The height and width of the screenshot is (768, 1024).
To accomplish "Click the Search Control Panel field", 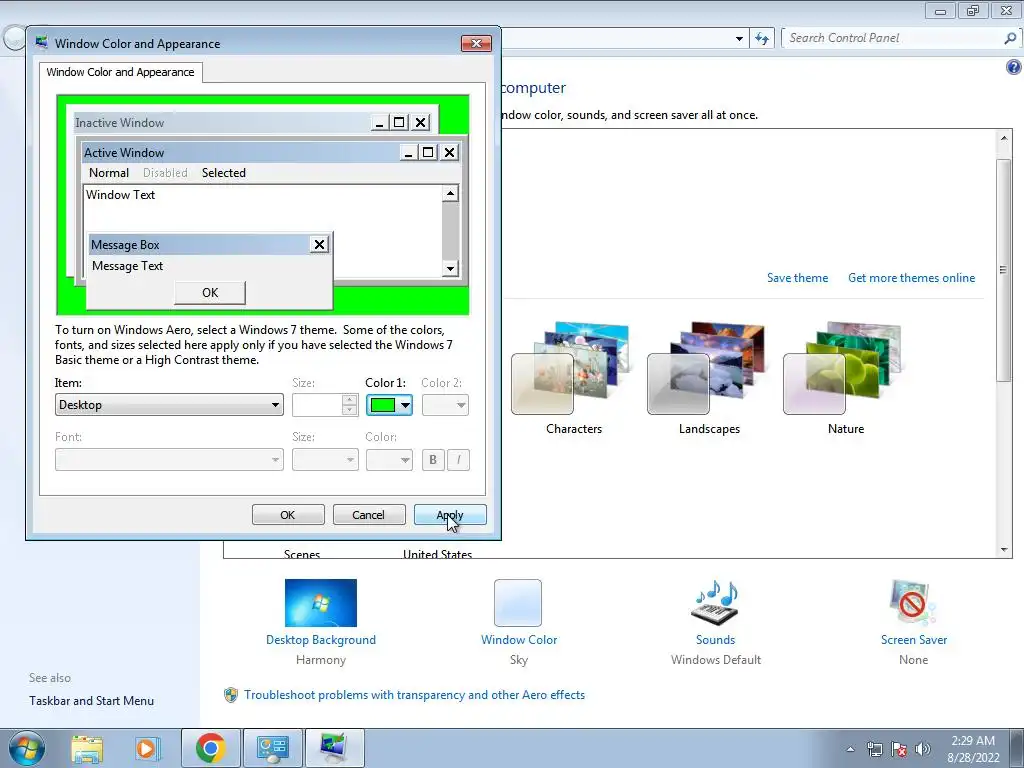I will pyautogui.click(x=893, y=39).
